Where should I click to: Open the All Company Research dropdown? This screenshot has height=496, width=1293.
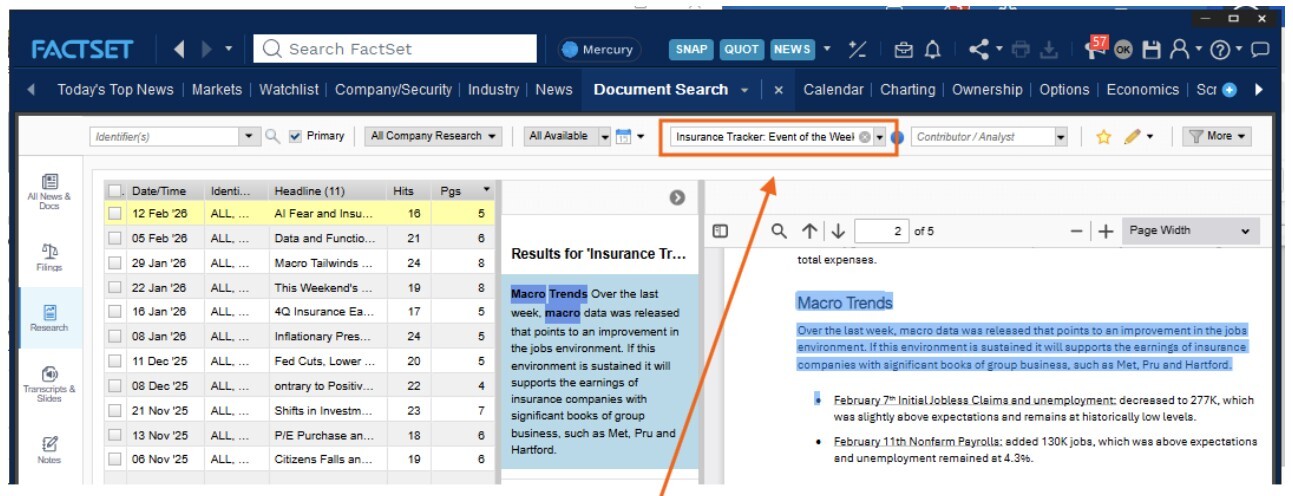coord(434,136)
